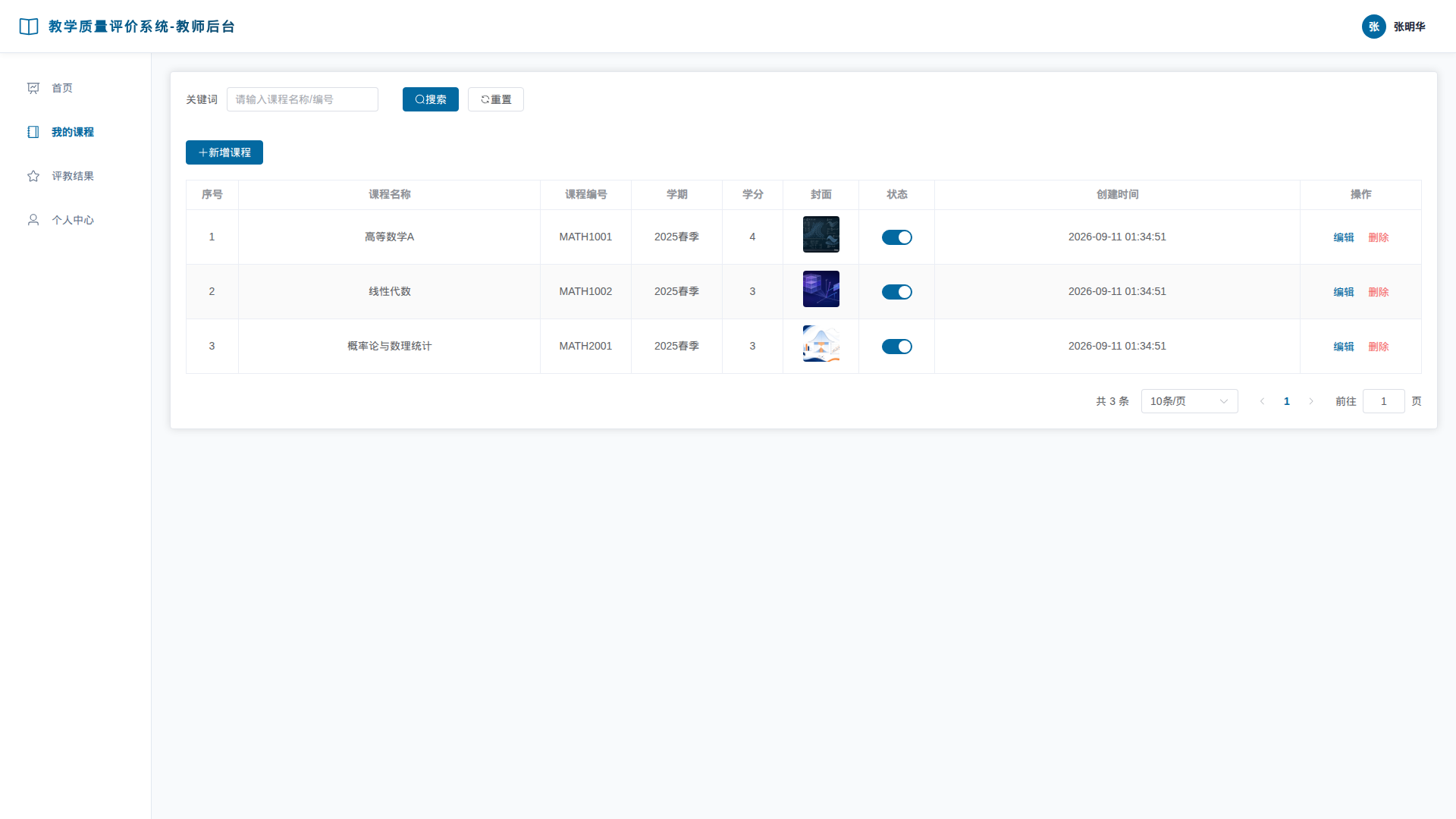
Task: Click the 创建时间 column header
Action: [x=1118, y=194]
